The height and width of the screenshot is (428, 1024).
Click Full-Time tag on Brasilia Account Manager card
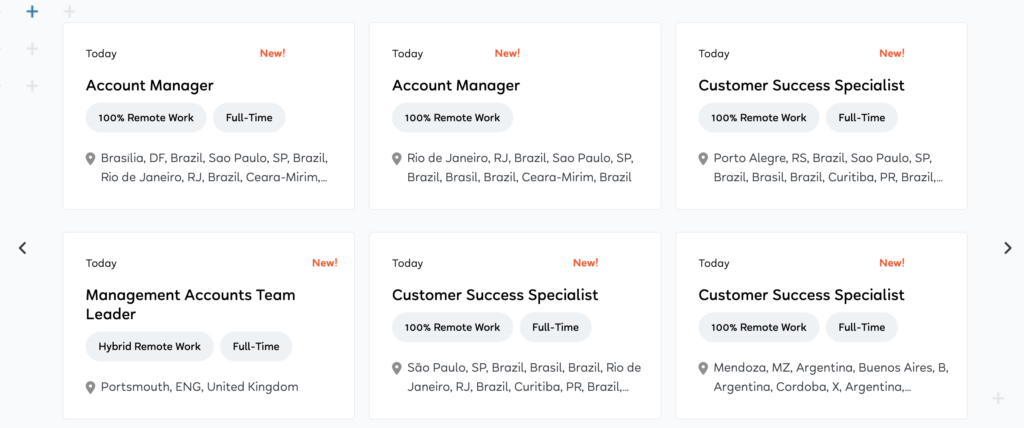[x=249, y=118]
